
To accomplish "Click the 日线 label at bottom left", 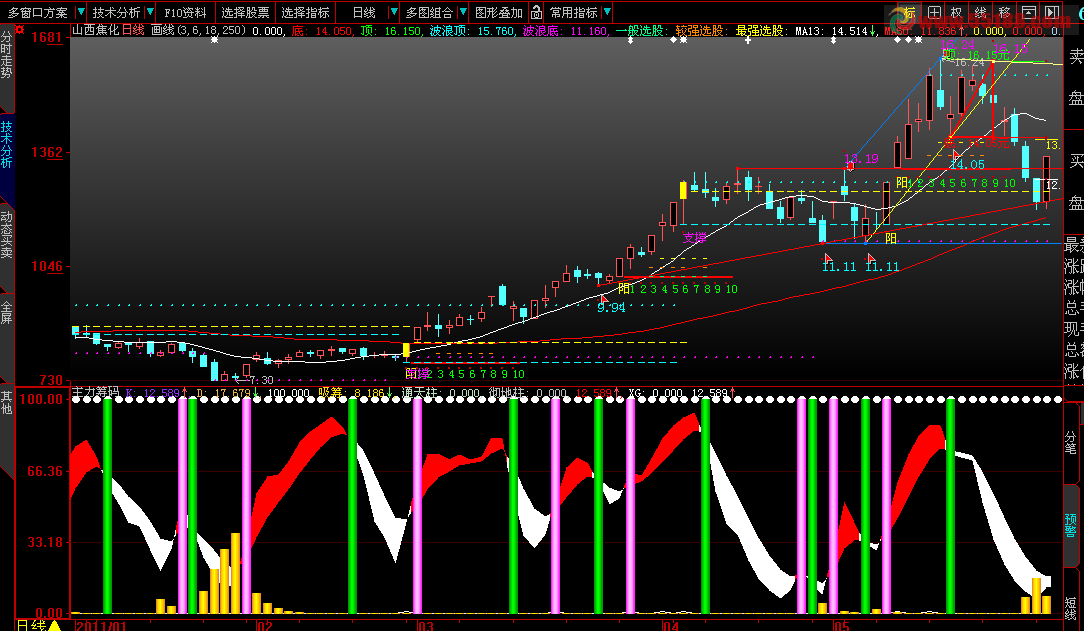I will tap(30, 625).
